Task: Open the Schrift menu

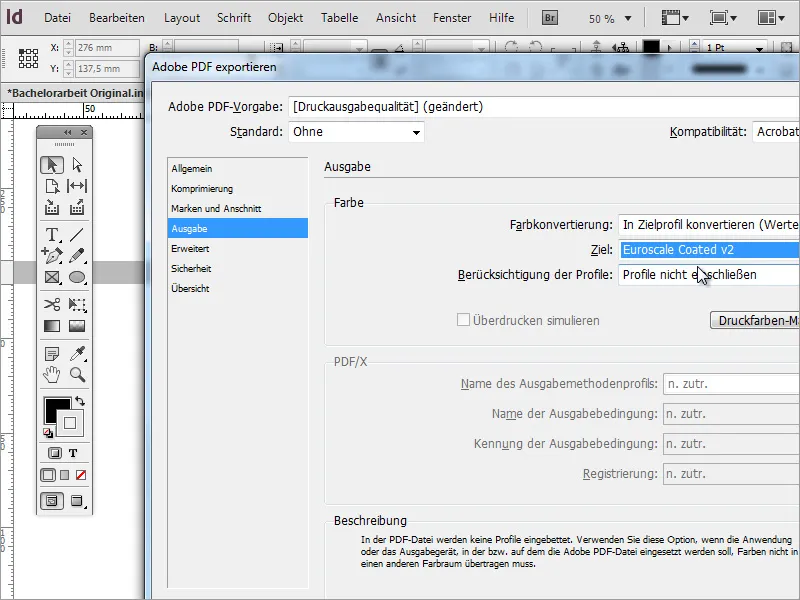Action: (234, 18)
